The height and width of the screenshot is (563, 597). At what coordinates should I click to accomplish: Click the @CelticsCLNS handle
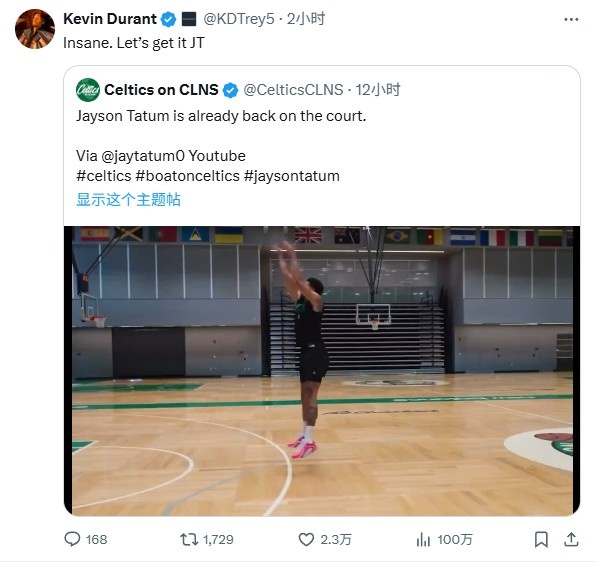coord(293,90)
